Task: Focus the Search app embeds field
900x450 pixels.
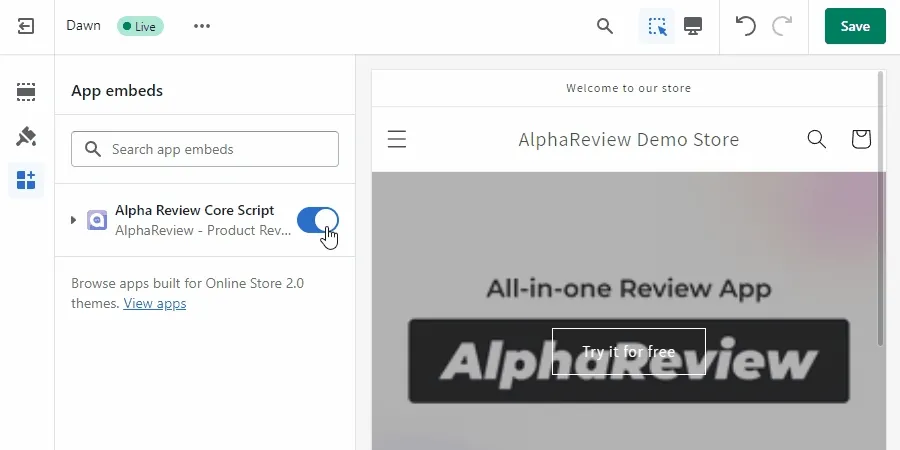Action: 205,149
